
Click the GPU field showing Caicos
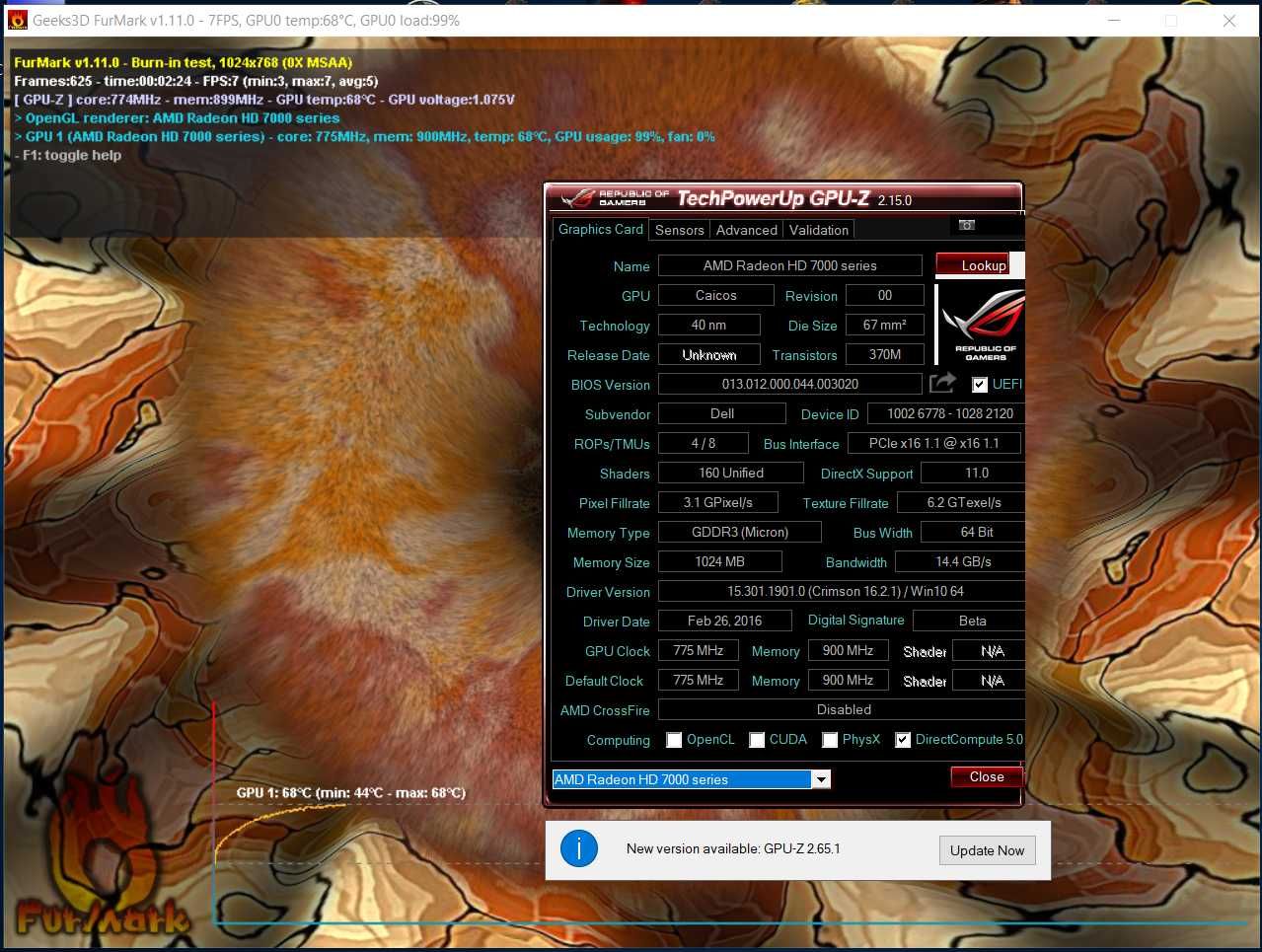[x=716, y=295]
